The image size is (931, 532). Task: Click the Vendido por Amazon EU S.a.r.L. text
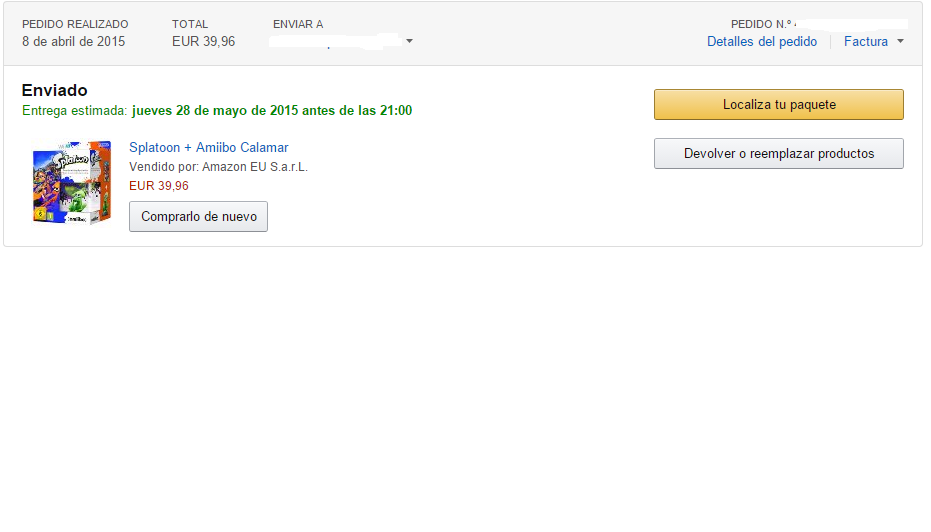click(x=218, y=167)
